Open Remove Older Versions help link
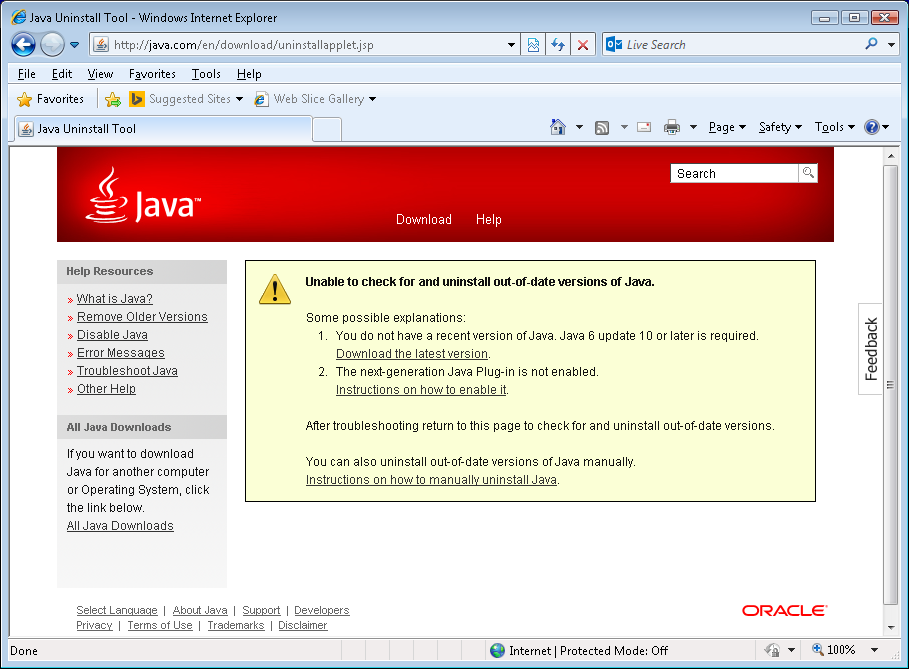Screen dimensions: 909x669 click(x=142, y=317)
